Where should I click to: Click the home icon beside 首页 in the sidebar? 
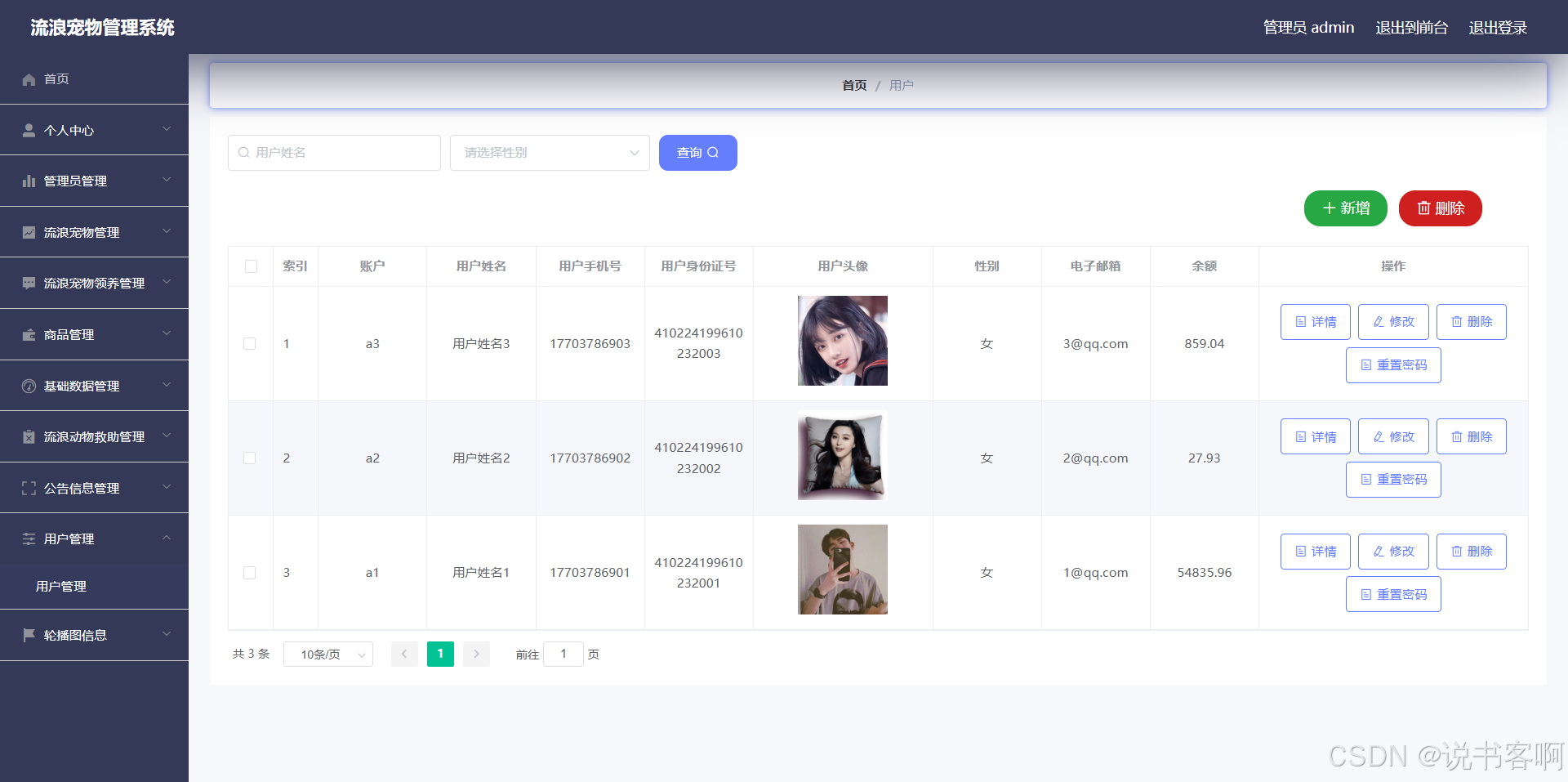(x=29, y=79)
